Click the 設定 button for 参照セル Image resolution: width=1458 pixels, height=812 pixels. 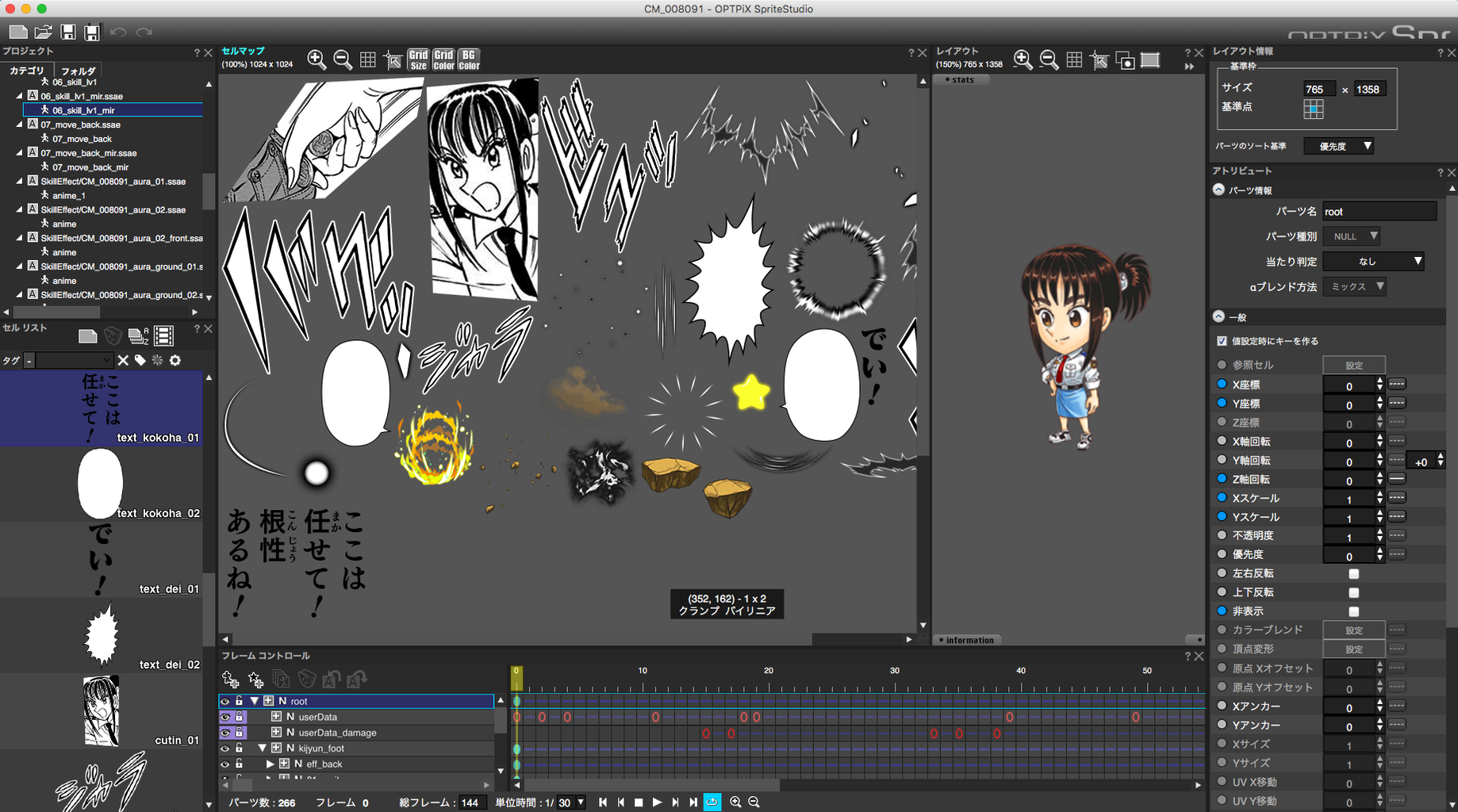[1354, 365]
